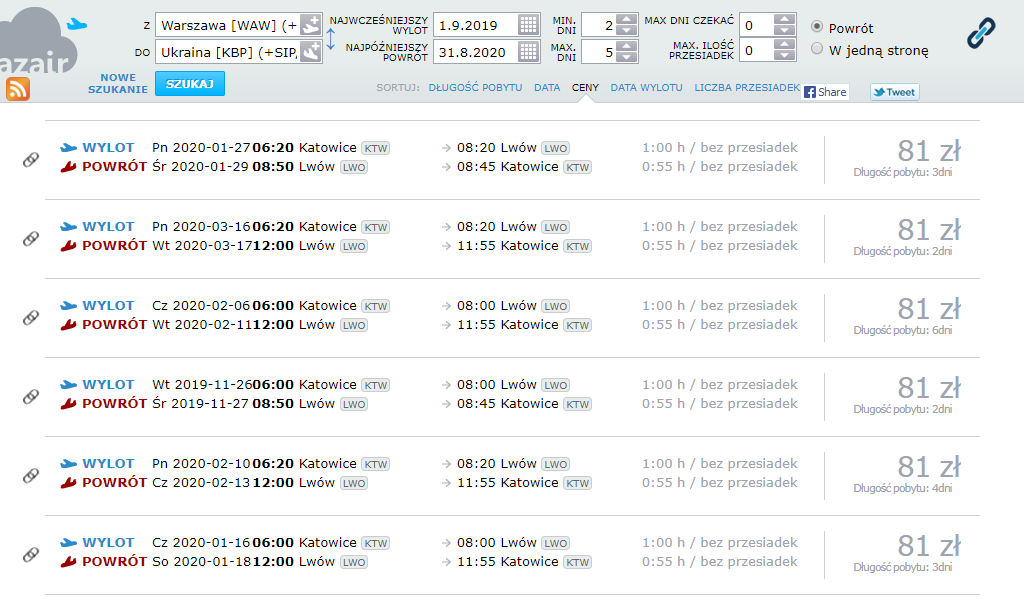Image resolution: width=1024 pixels, height=609 pixels.
Task: Select POWRÓT row dated Cz 2020-02-13
Action: (x=428, y=482)
